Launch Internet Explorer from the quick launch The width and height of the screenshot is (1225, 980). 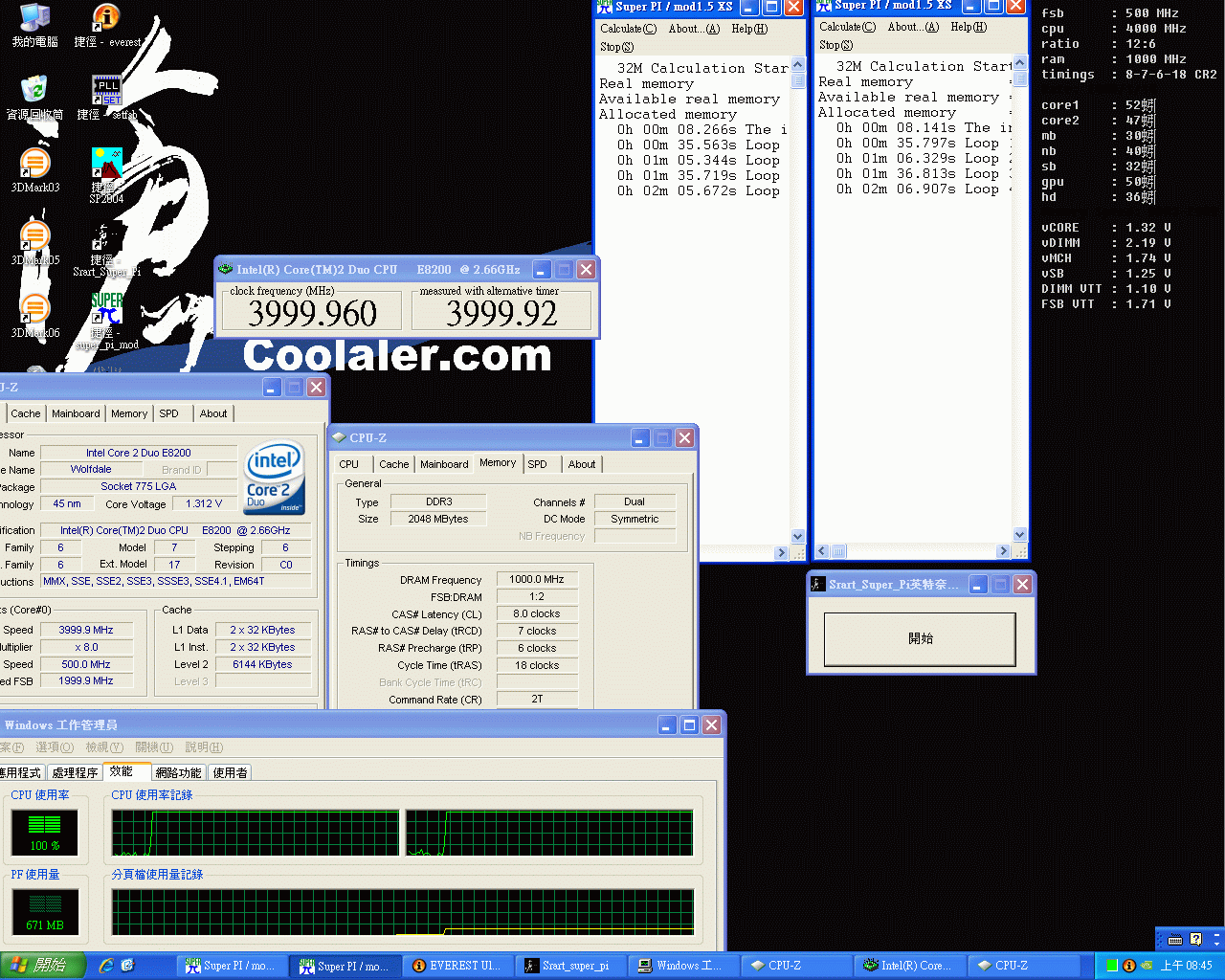click(x=106, y=966)
